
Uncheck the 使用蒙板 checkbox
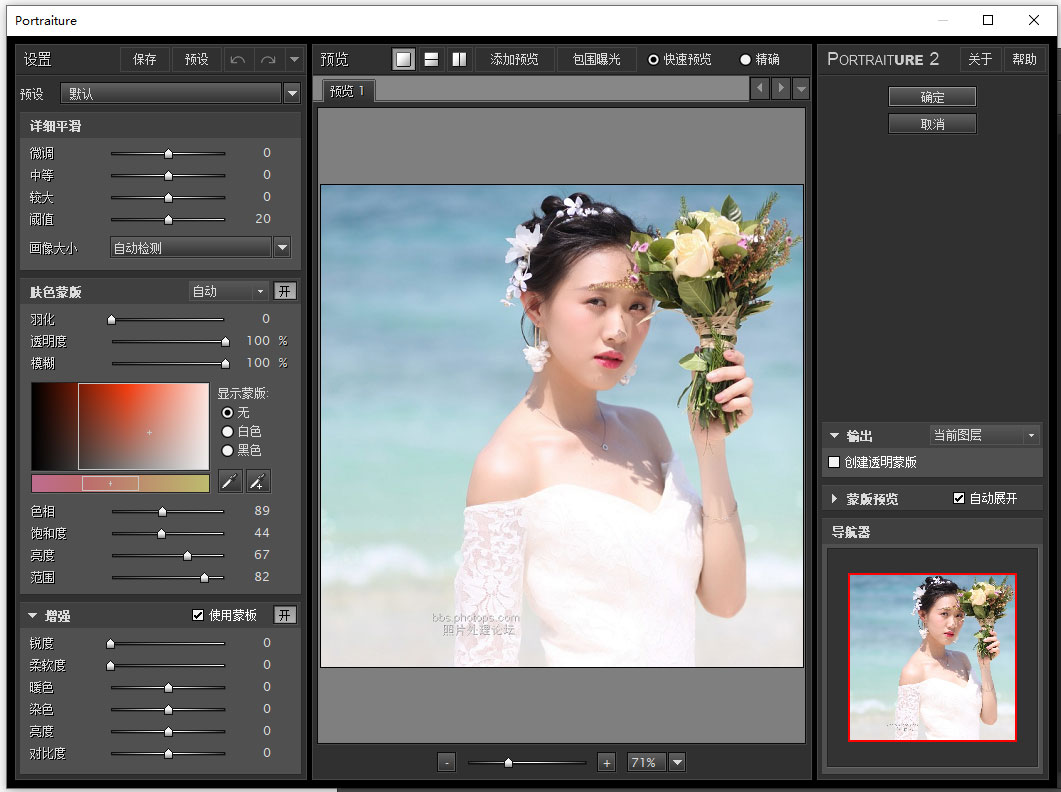[198, 615]
